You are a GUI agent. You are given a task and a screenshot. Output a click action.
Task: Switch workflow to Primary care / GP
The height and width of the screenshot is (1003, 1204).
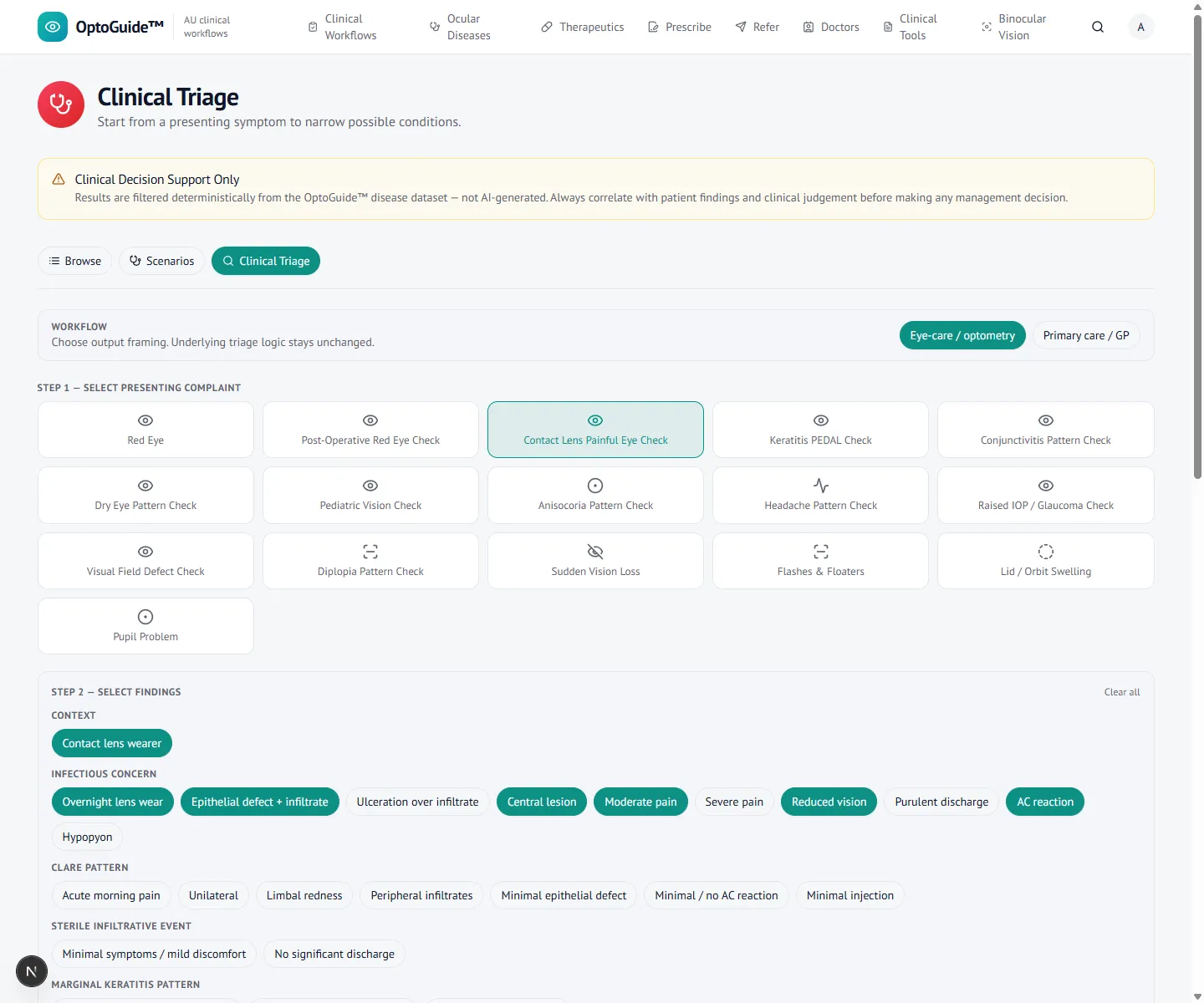click(x=1086, y=335)
